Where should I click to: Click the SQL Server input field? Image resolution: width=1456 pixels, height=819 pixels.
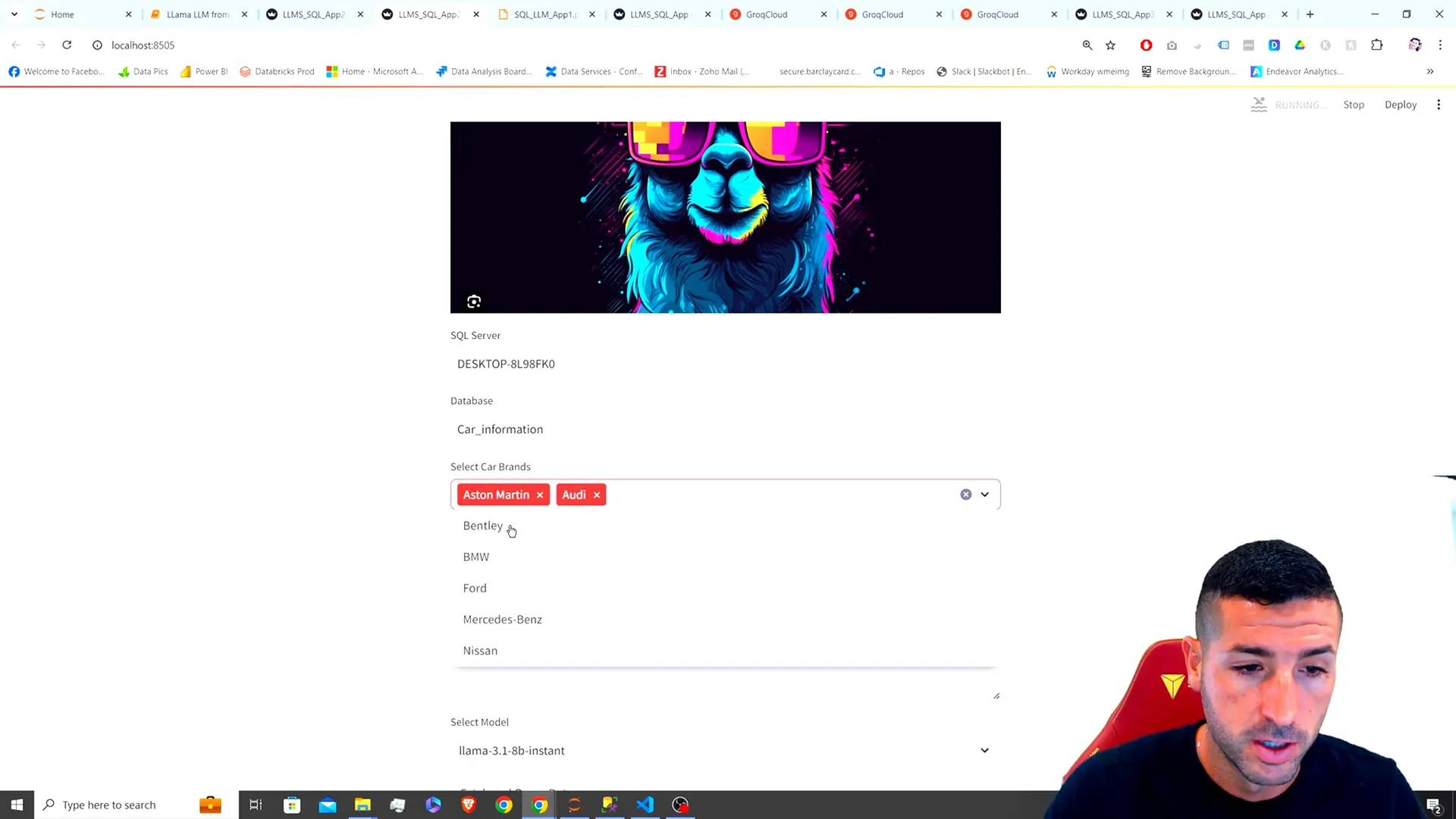(x=727, y=363)
